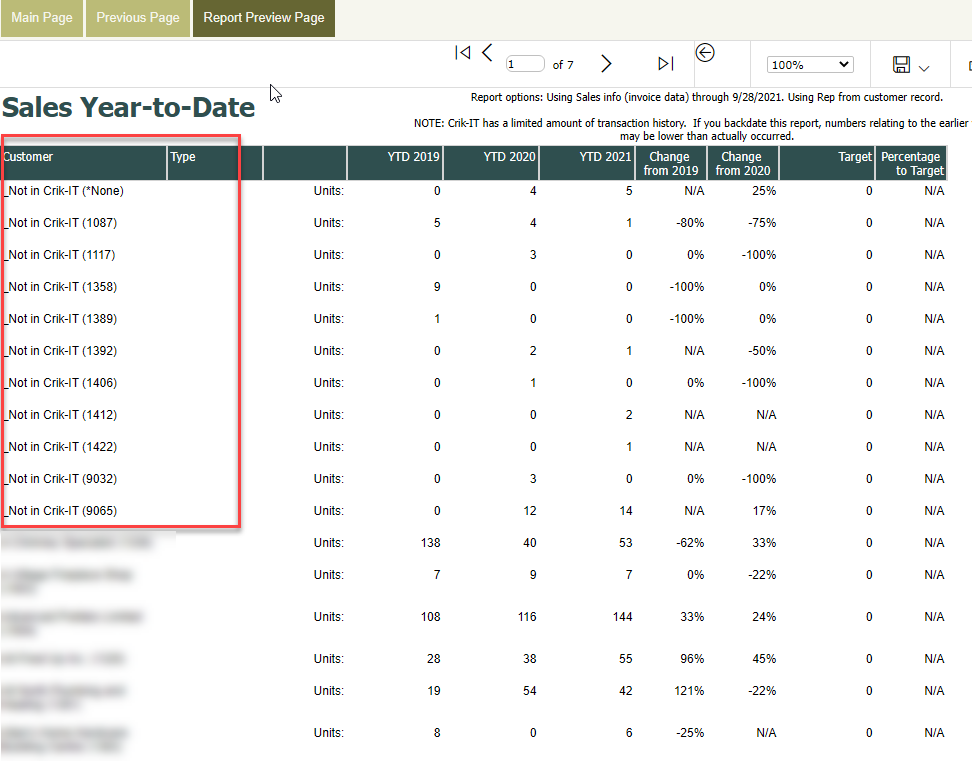Screen dimensions: 972x761
Task: Switch to the Main Page tab
Action: (x=42, y=18)
